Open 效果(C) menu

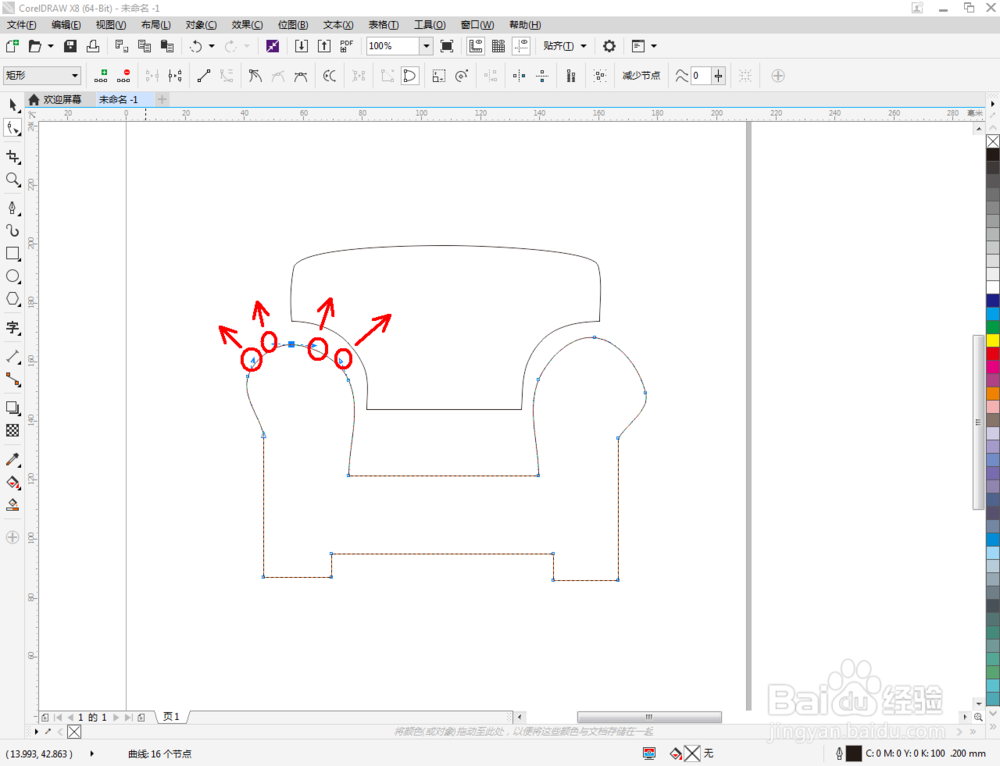[247, 25]
